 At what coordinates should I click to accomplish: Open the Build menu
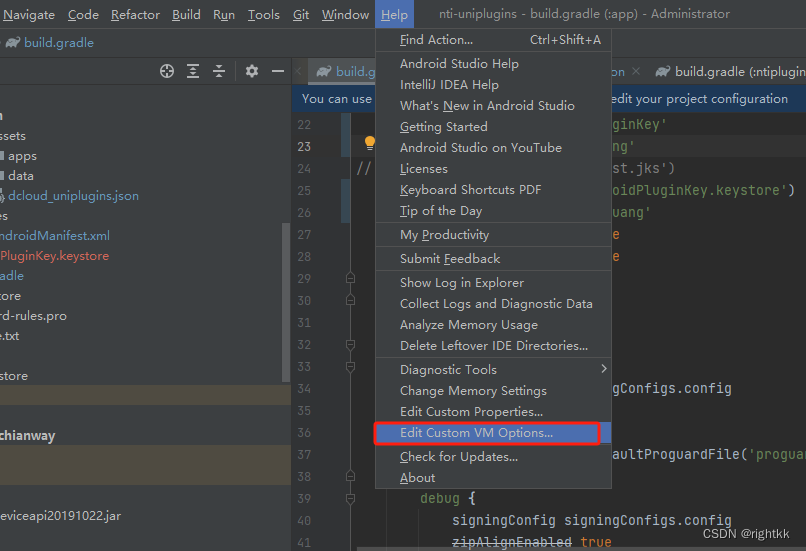(186, 15)
